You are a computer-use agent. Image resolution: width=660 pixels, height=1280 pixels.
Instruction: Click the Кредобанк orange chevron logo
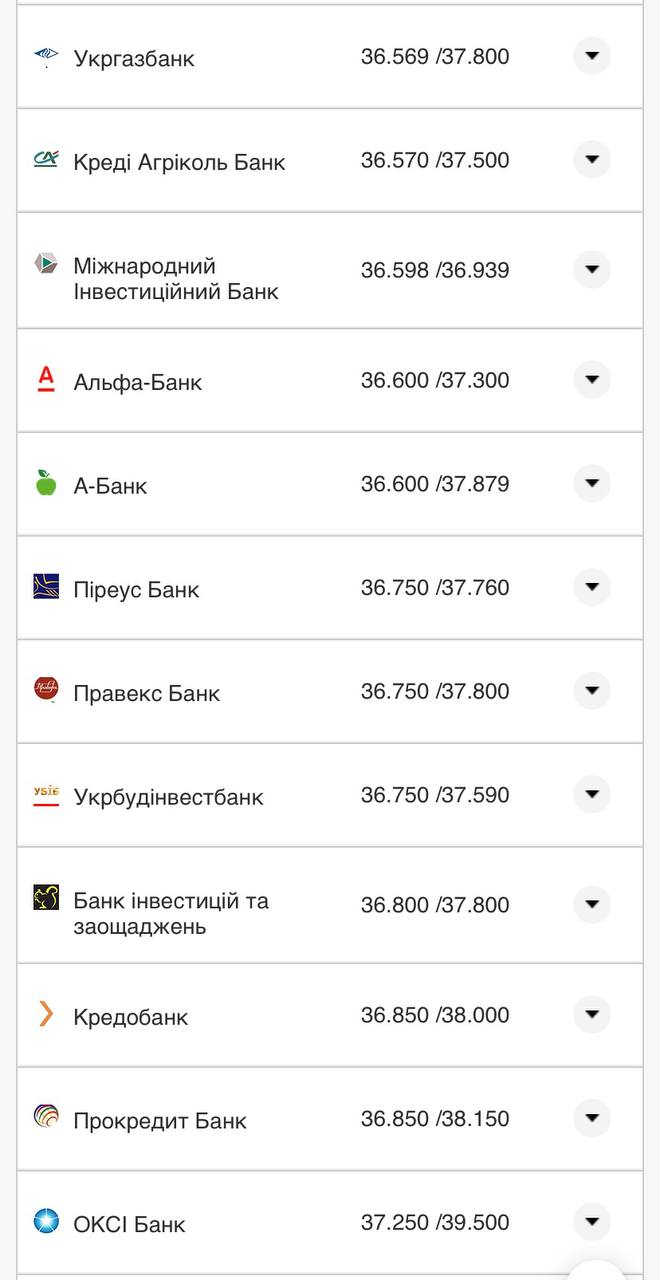coord(46,1014)
